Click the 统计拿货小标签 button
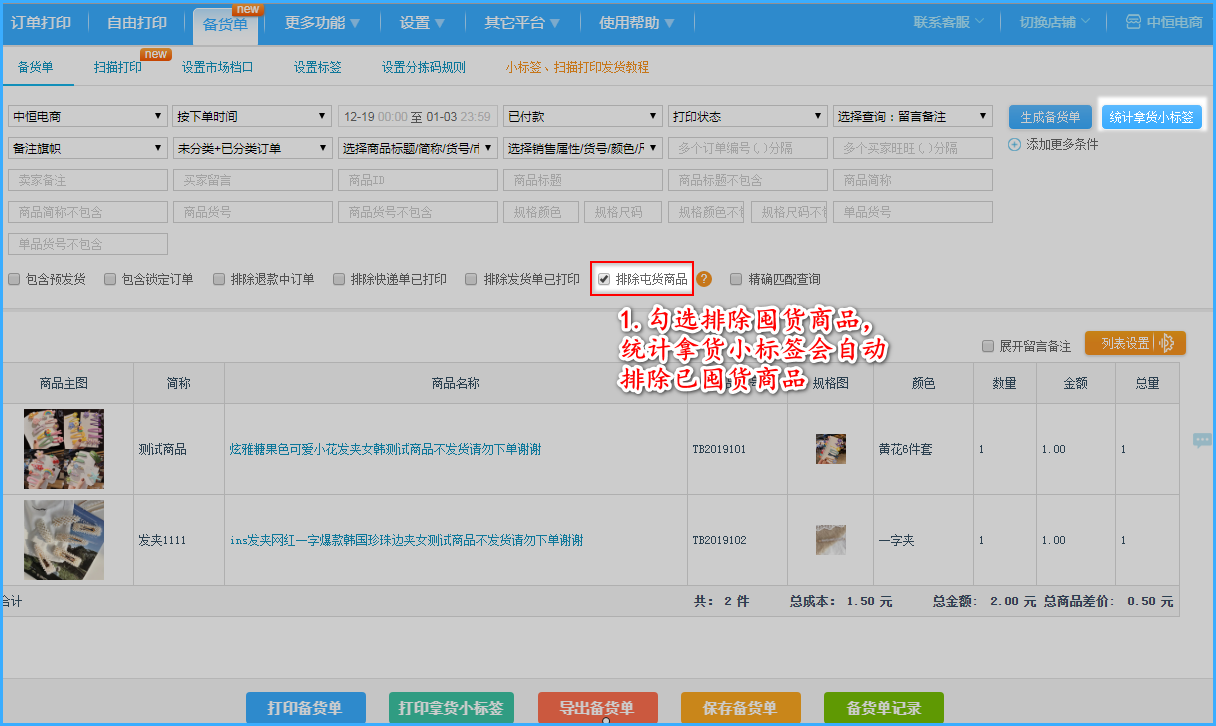 (x=1151, y=117)
